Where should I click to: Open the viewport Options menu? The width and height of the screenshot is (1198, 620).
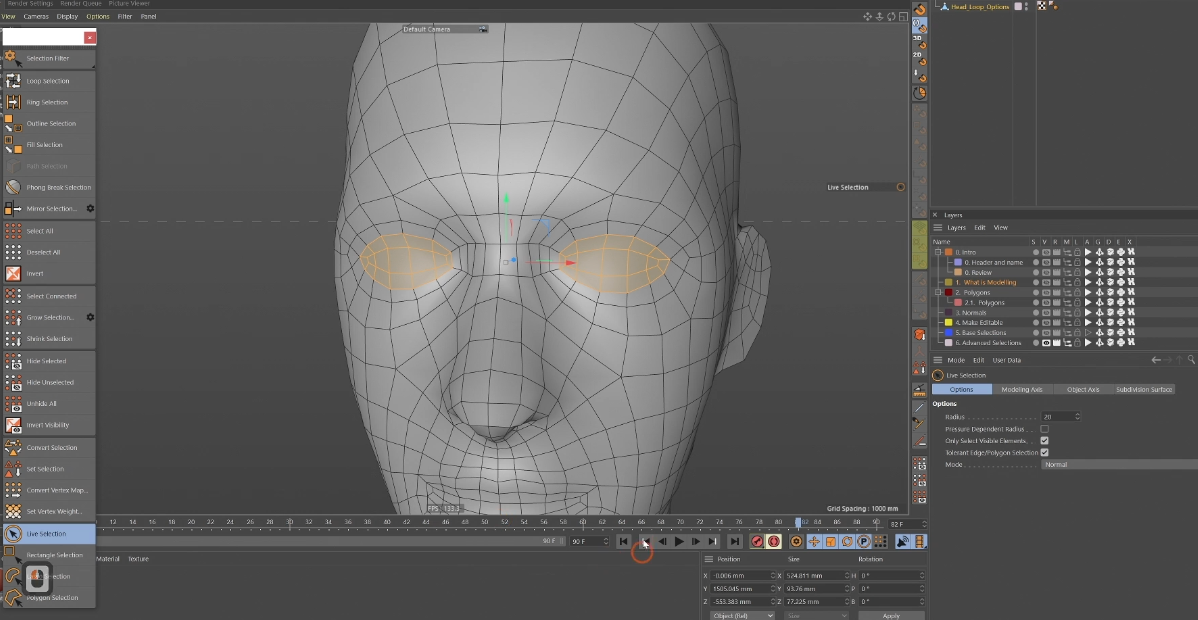pyautogui.click(x=98, y=16)
